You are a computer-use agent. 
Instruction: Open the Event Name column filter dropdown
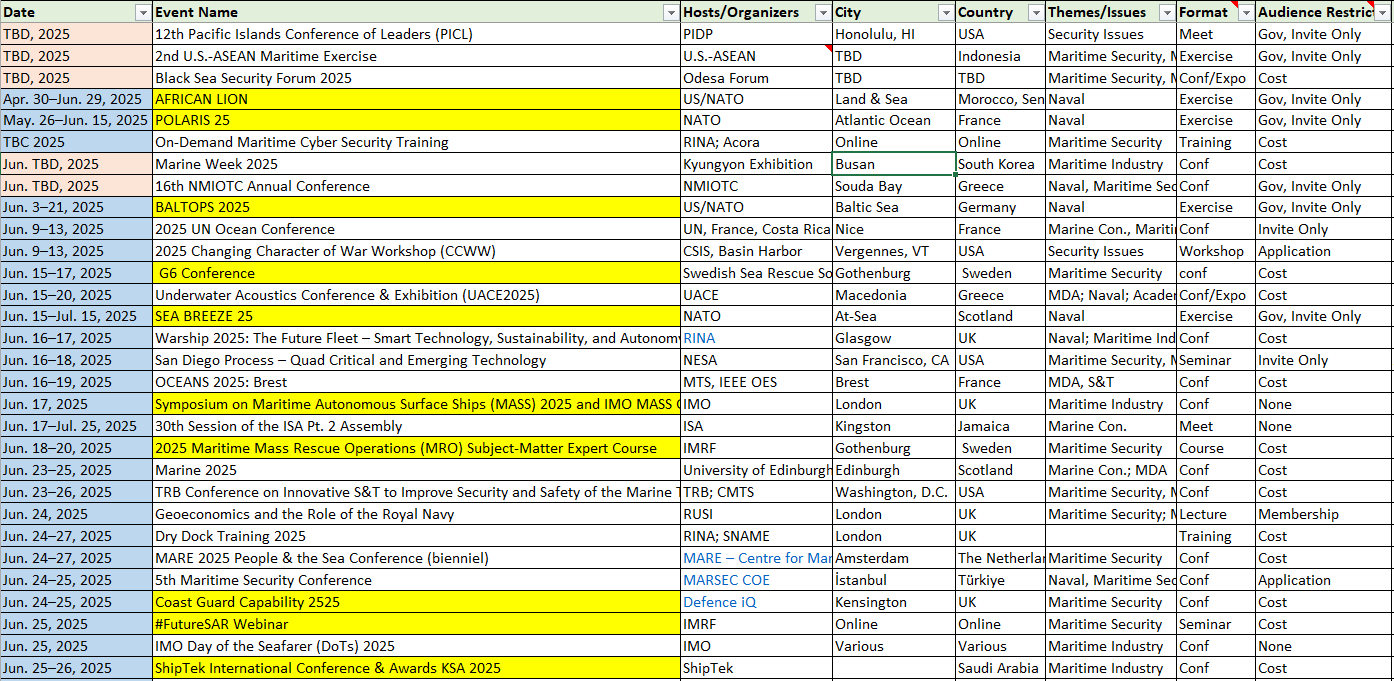point(670,12)
